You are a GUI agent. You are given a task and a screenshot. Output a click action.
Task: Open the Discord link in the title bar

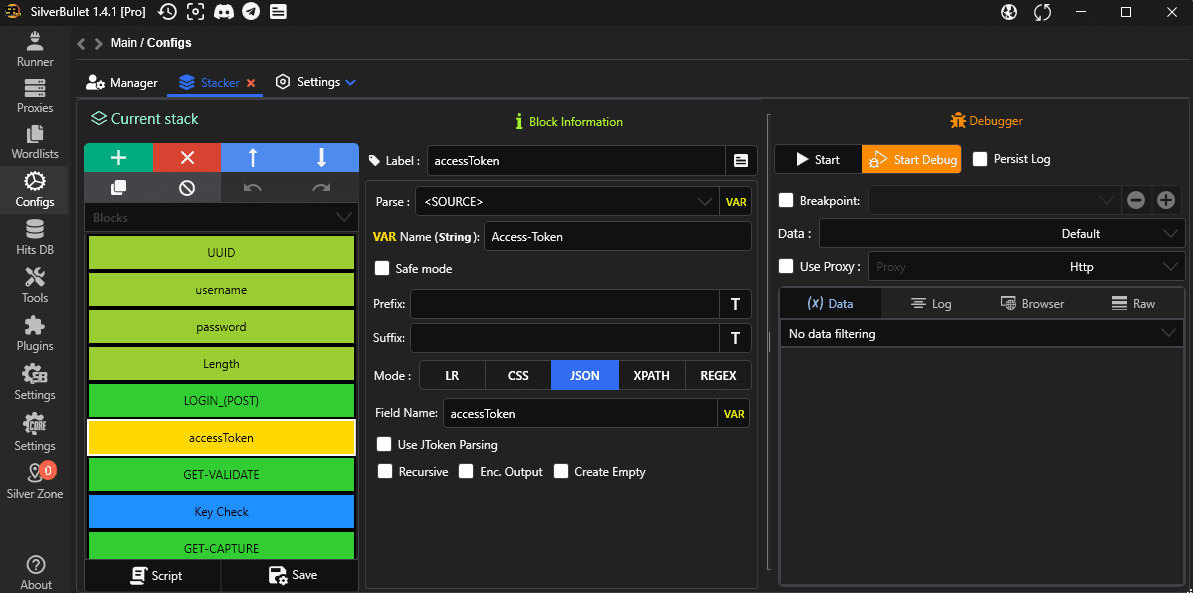[223, 12]
